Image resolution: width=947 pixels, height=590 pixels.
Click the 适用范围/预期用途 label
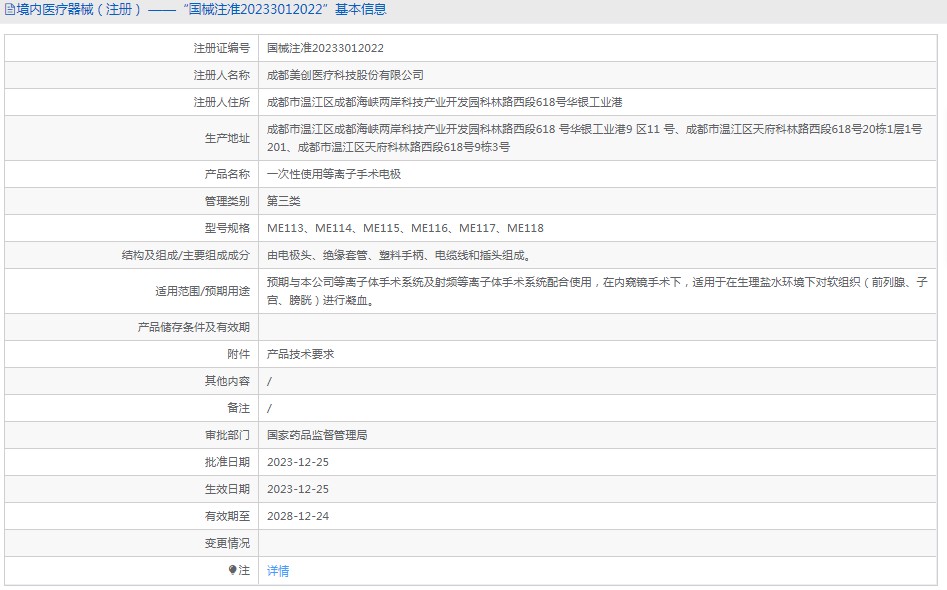click(x=202, y=291)
